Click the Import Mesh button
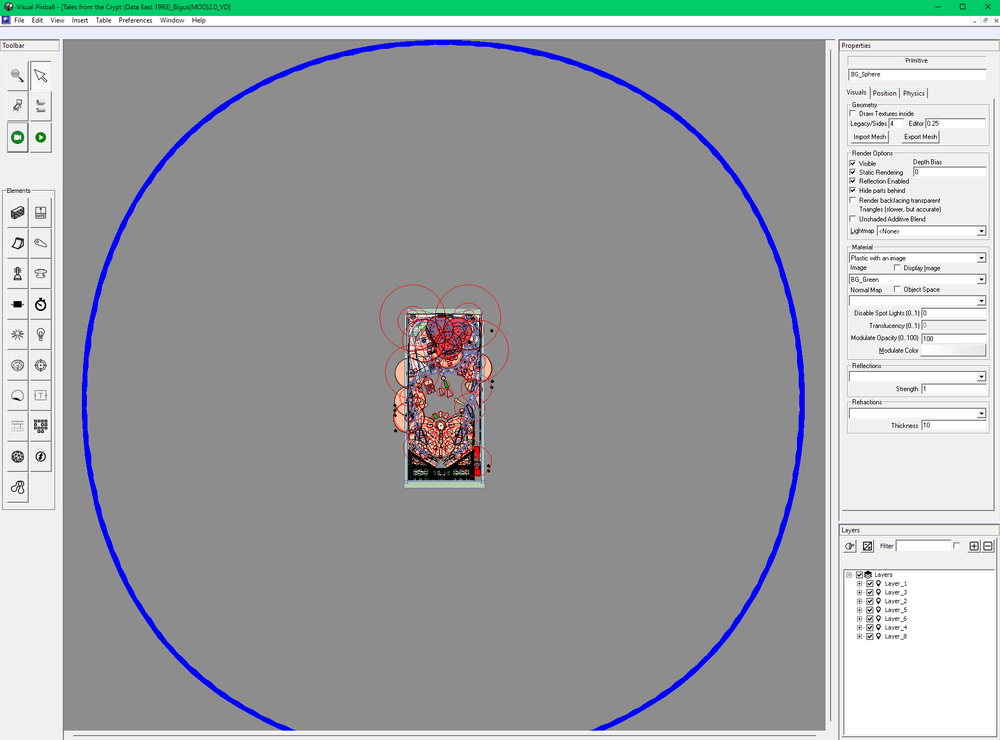This screenshot has height=740, width=1000. pos(870,137)
